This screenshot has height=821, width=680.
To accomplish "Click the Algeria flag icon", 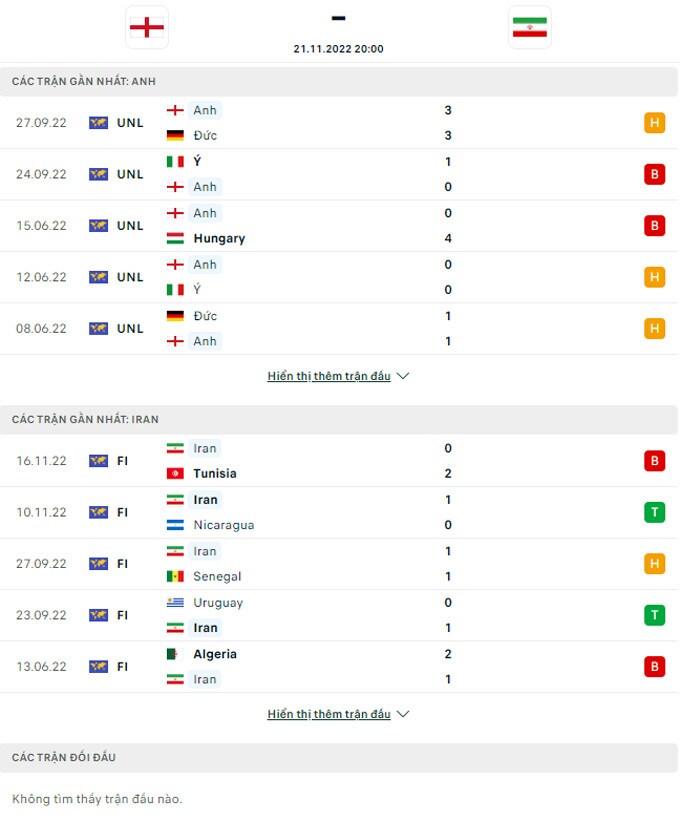I will click(x=175, y=654).
